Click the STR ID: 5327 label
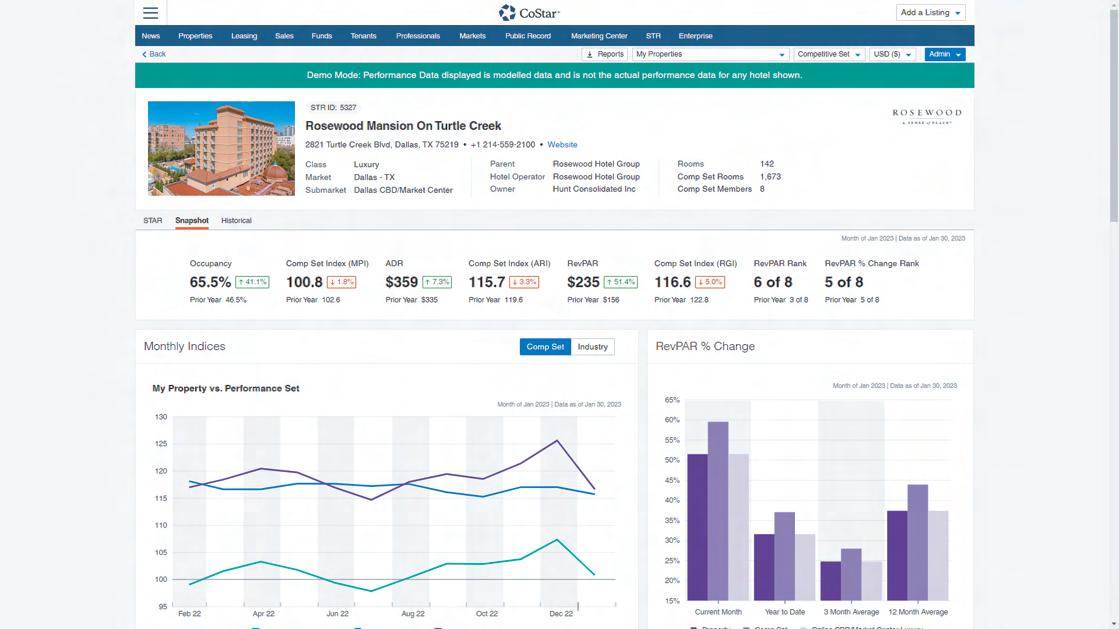Screen dimensions: 1119x629 333,108
